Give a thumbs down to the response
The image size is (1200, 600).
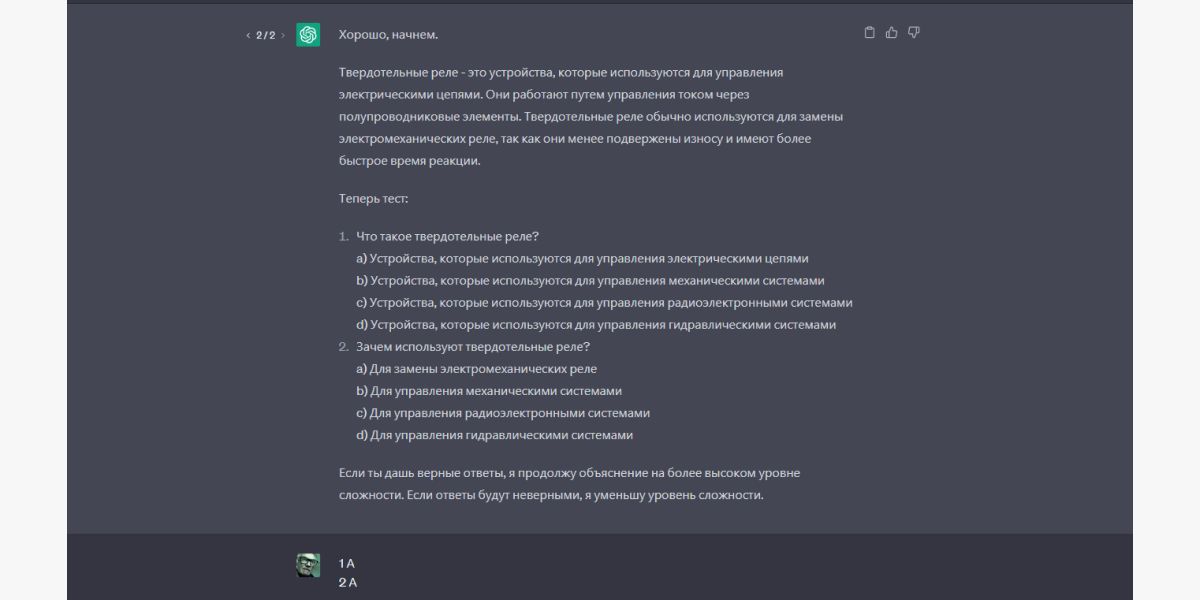pyautogui.click(x=913, y=31)
